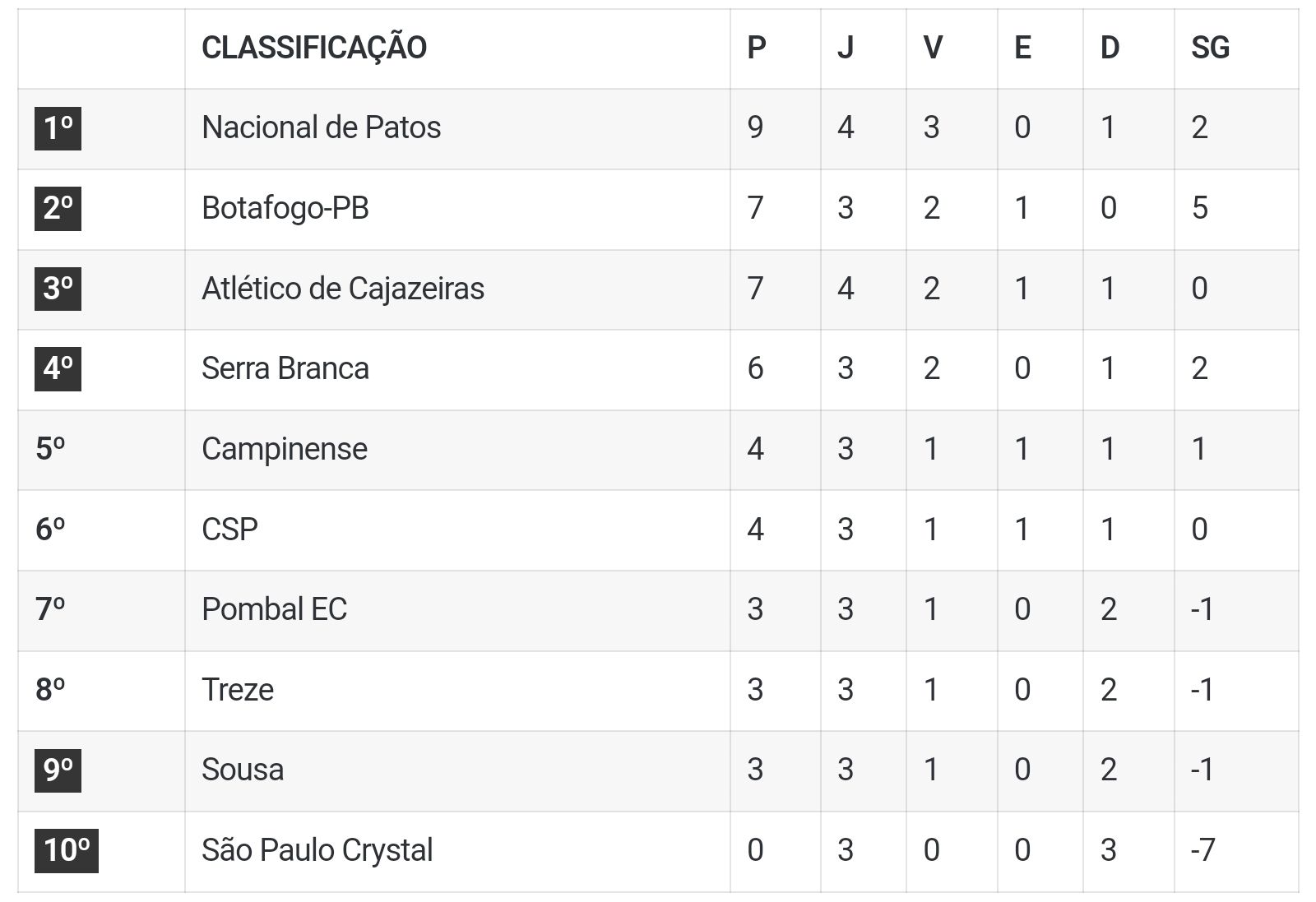Select the P points column header
This screenshot has height=902, width=1316.
[757, 48]
